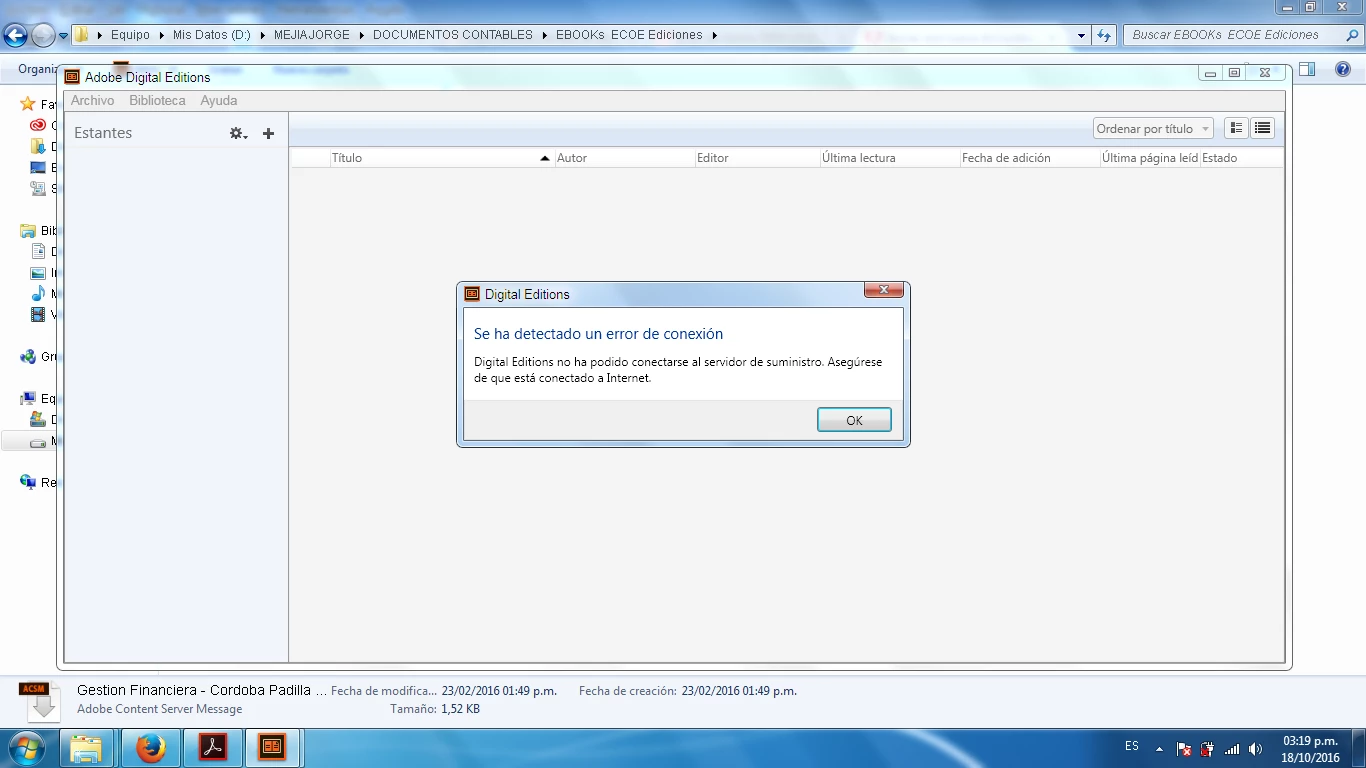Refresh the Explorer folder view
The height and width of the screenshot is (768, 1366).
click(x=1104, y=35)
